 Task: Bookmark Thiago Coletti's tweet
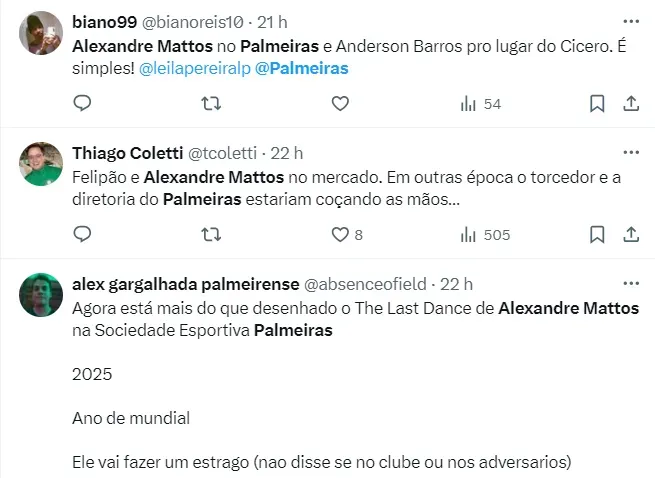[x=597, y=235]
